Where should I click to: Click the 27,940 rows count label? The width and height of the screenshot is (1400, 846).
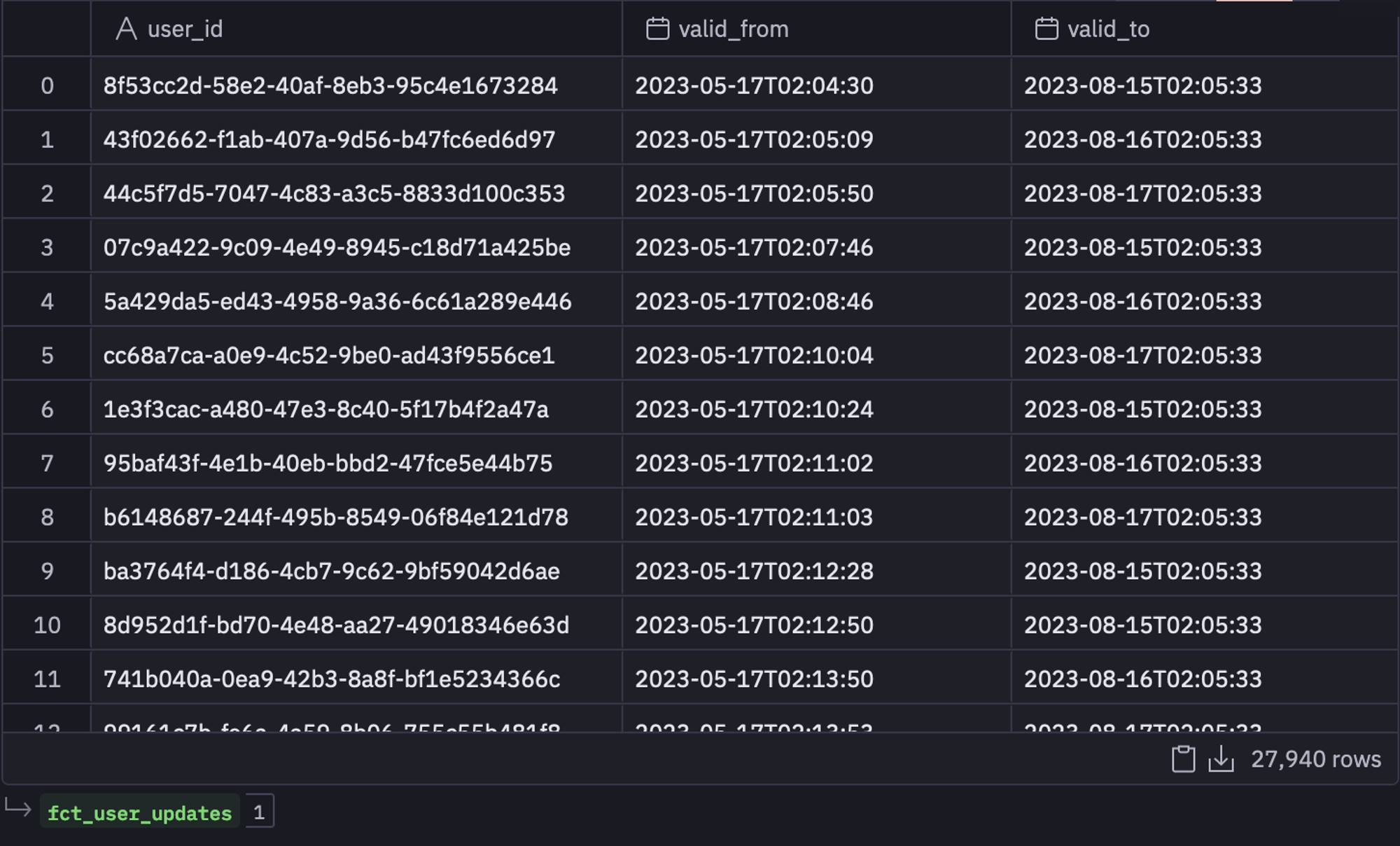pos(1316,759)
